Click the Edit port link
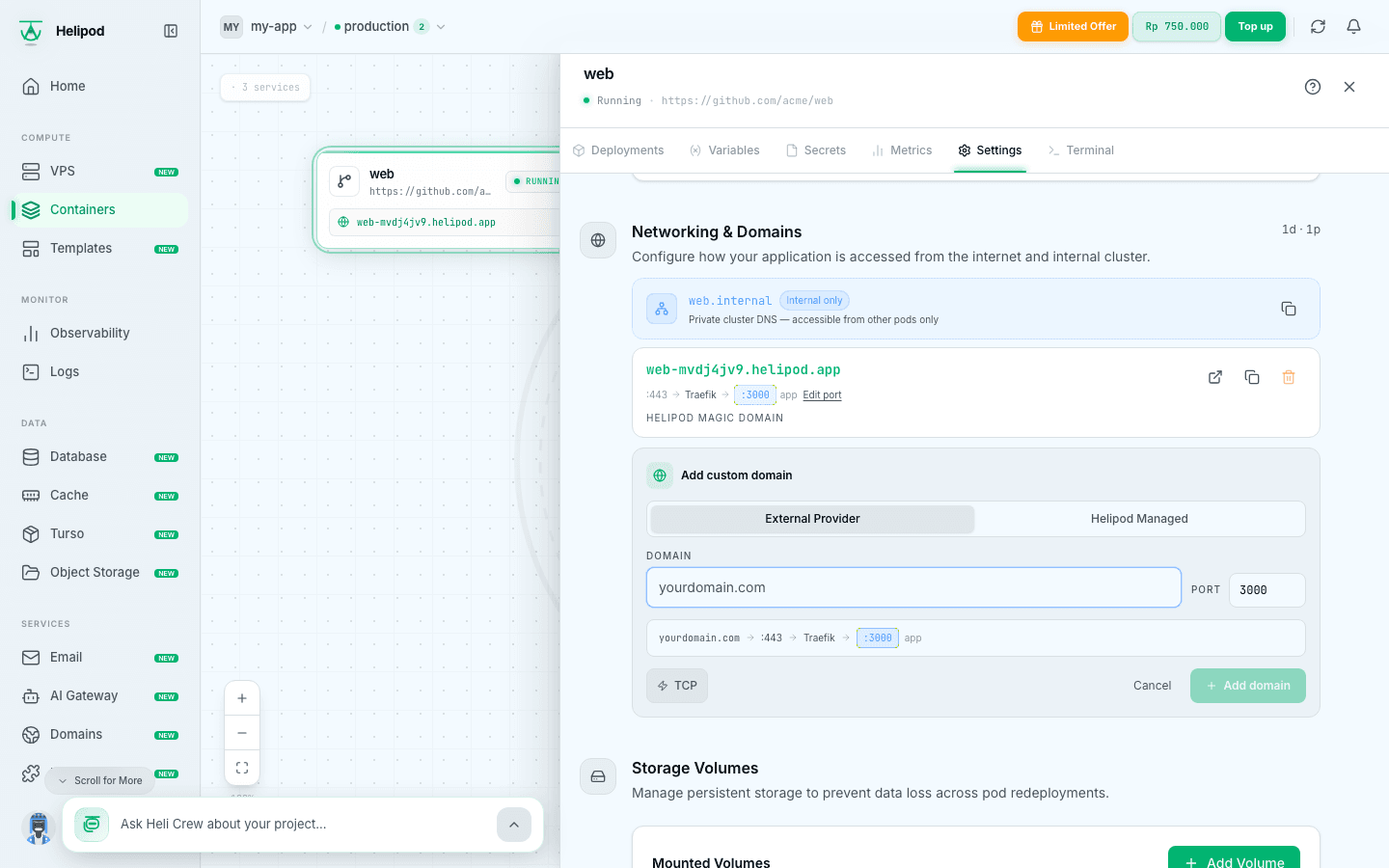Viewport: 1389px width, 868px height. coord(822,395)
